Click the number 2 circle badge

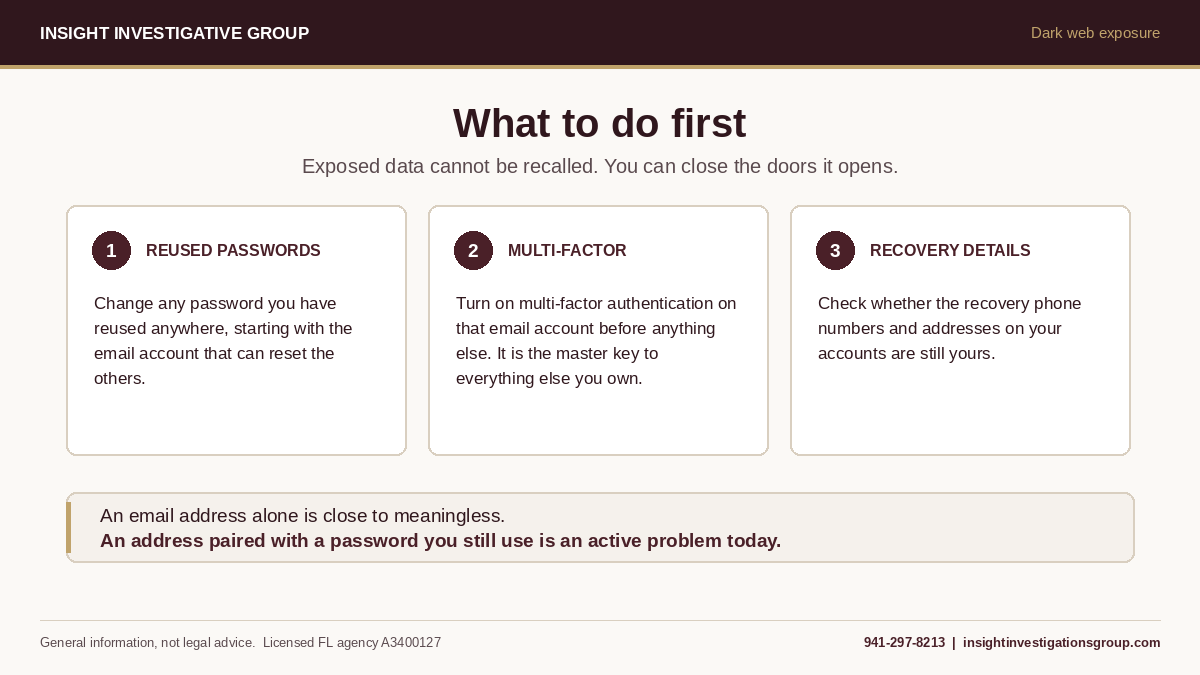pos(473,250)
